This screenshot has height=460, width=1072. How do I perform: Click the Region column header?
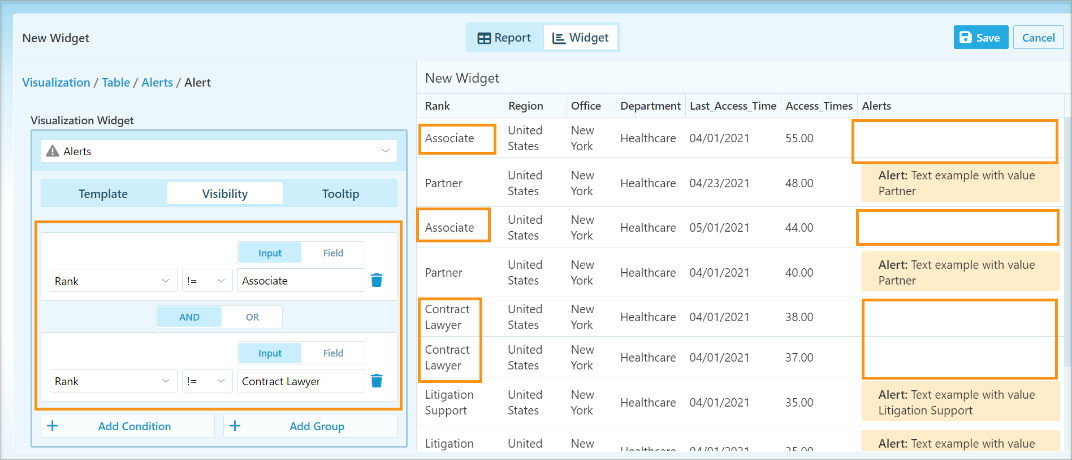pos(526,106)
